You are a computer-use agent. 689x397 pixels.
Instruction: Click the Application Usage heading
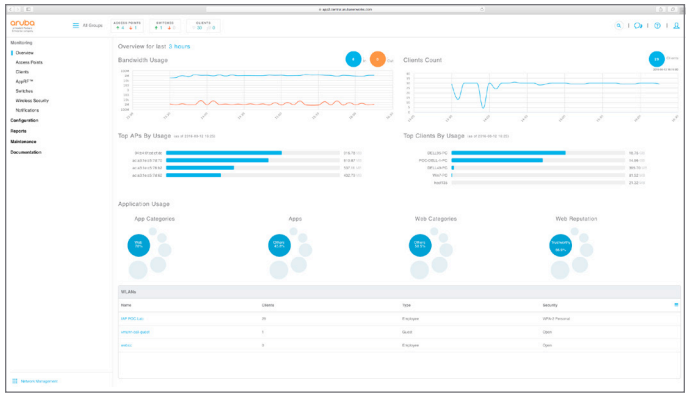tap(144, 204)
